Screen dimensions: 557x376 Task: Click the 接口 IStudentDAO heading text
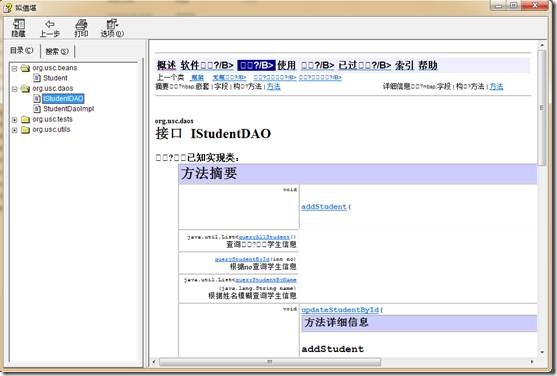[x=213, y=134]
